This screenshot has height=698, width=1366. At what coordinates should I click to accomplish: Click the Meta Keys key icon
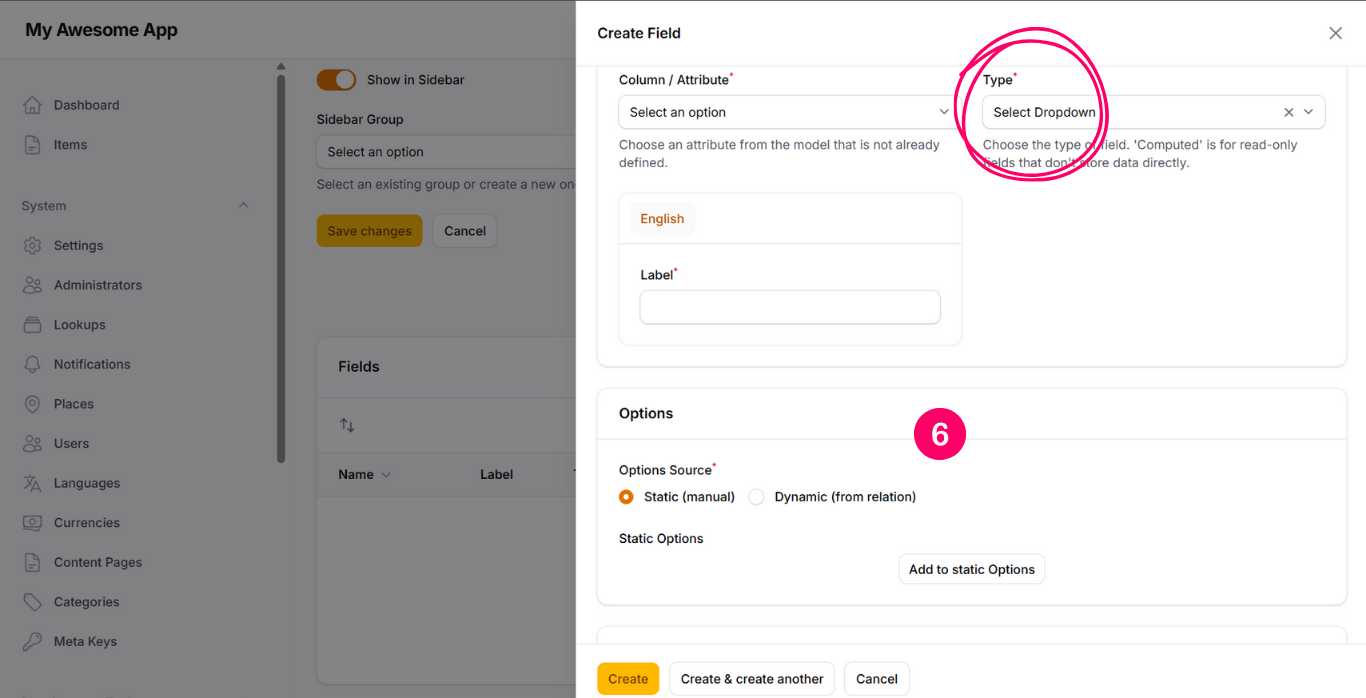(32, 642)
